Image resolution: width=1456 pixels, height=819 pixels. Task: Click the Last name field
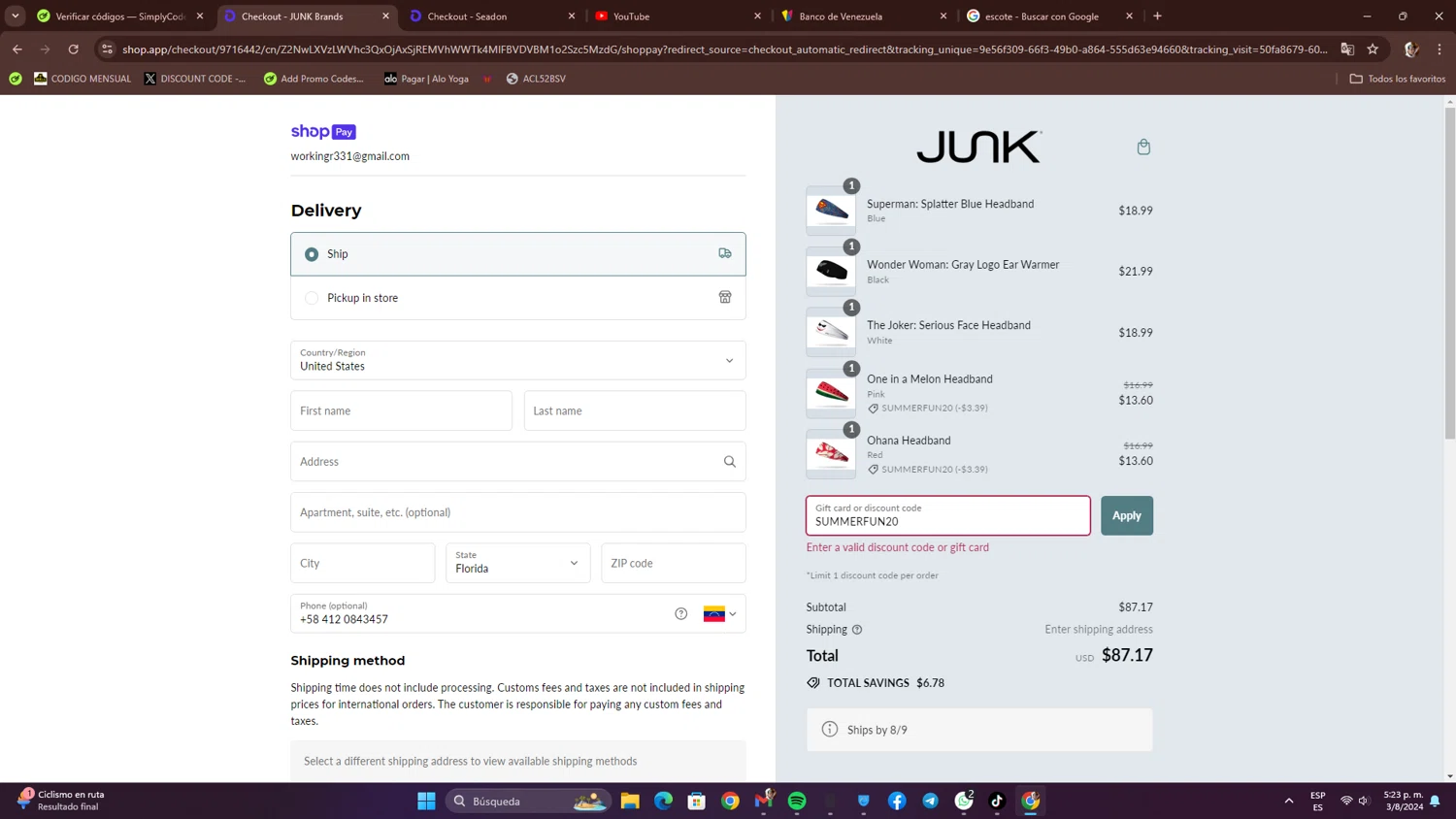(x=635, y=410)
